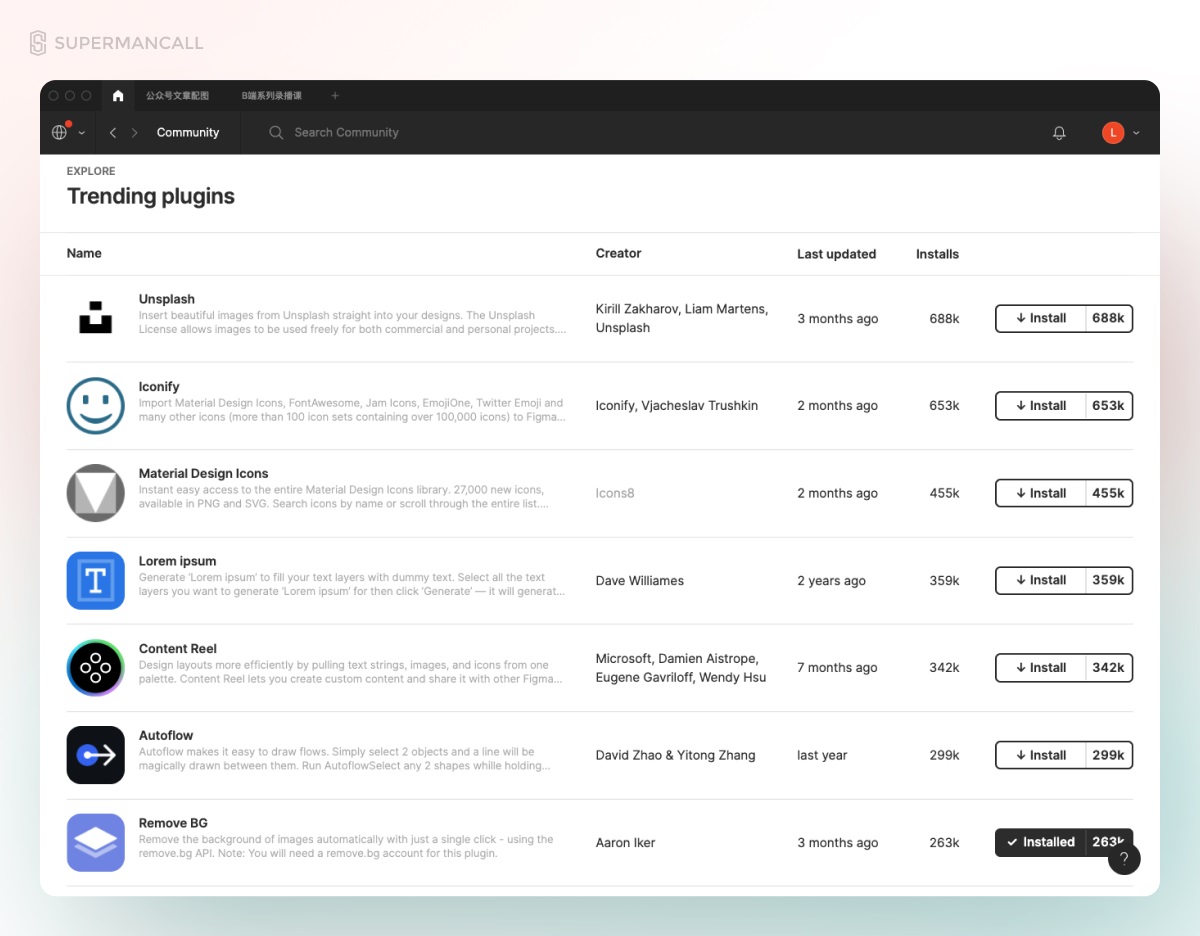Install Material Design Icons plugin
Image resolution: width=1200 pixels, height=936 pixels.
click(x=1041, y=493)
